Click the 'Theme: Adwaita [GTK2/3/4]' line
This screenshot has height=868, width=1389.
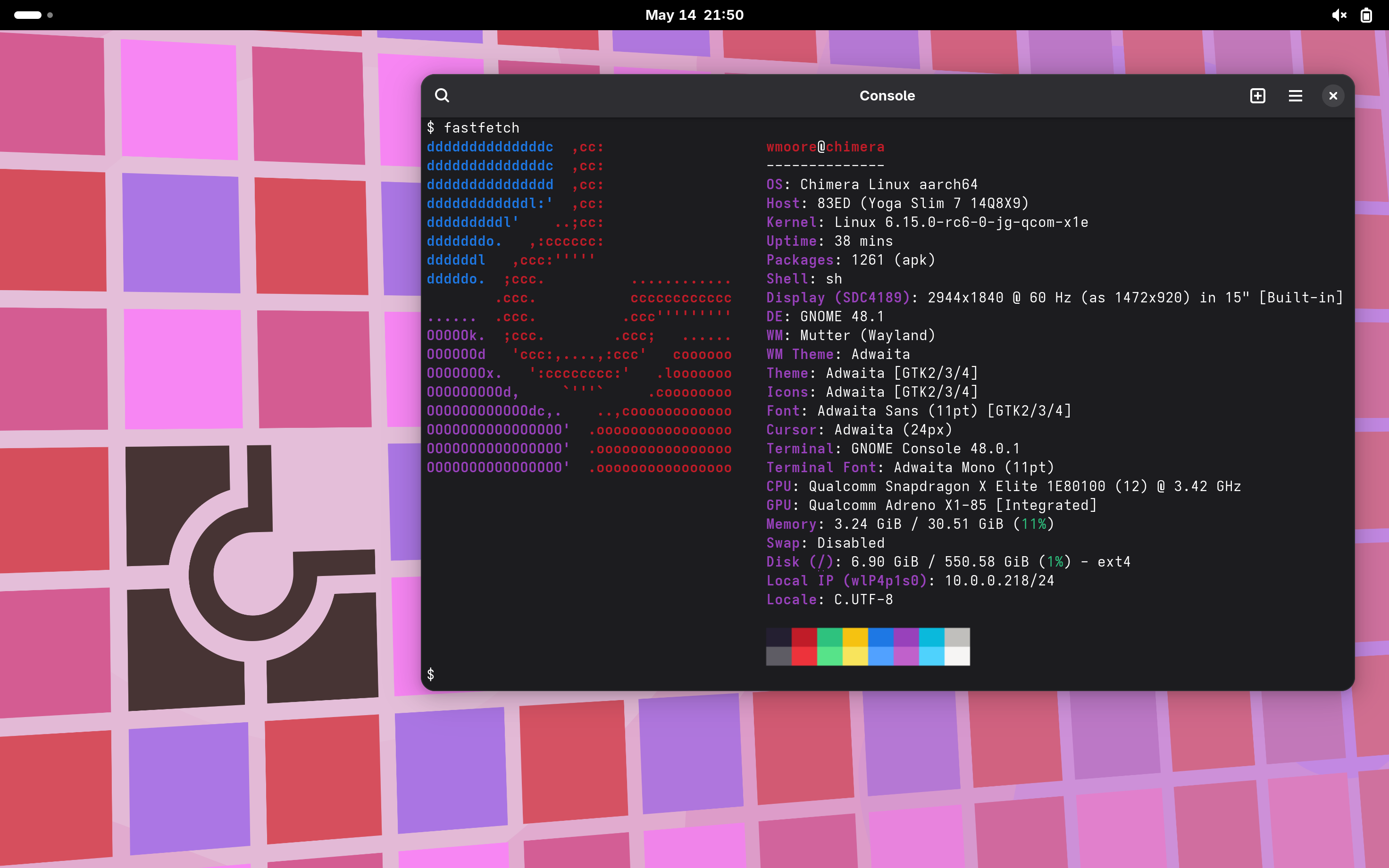click(x=872, y=373)
